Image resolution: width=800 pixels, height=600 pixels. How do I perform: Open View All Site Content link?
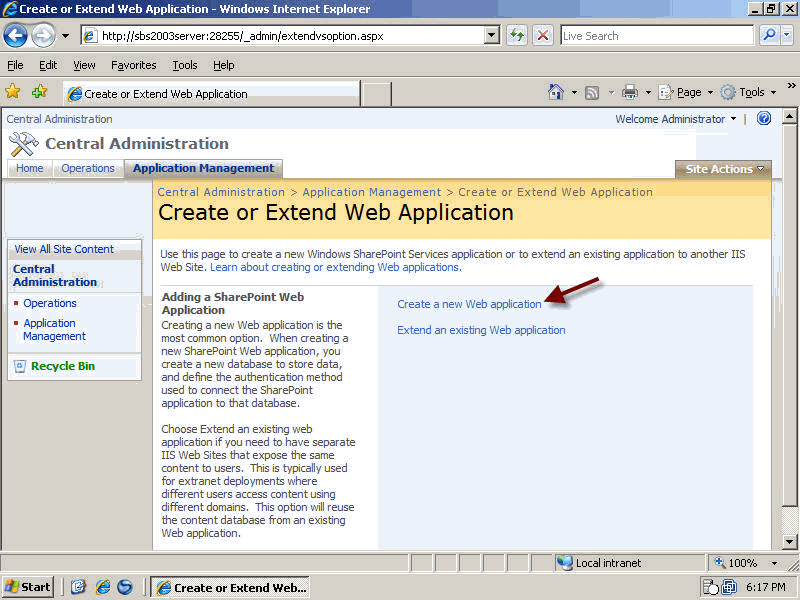point(64,249)
